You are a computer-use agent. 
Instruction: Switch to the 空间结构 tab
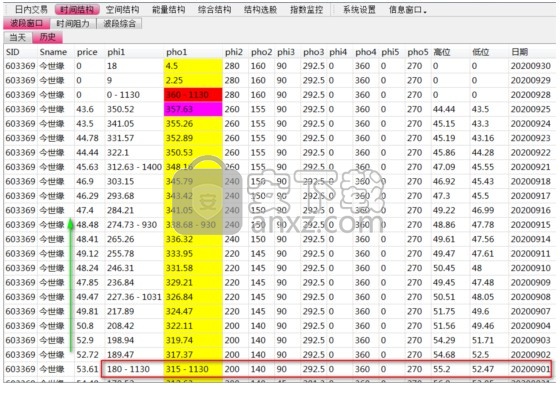coord(122,10)
